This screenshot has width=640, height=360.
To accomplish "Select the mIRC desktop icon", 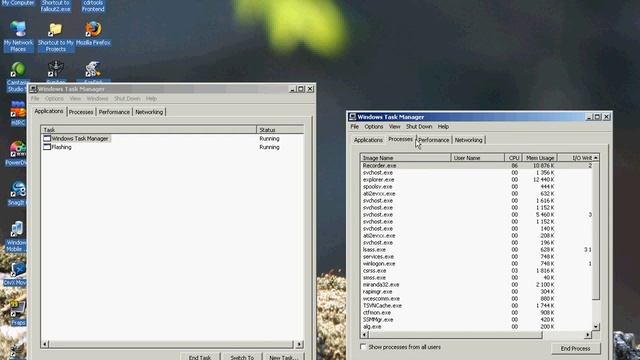I will tap(18, 113).
